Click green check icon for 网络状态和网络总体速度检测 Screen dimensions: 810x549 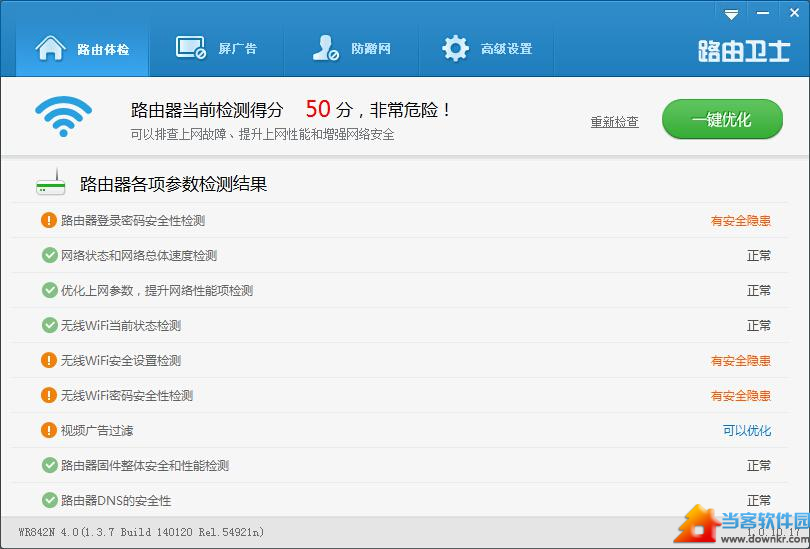[50, 255]
